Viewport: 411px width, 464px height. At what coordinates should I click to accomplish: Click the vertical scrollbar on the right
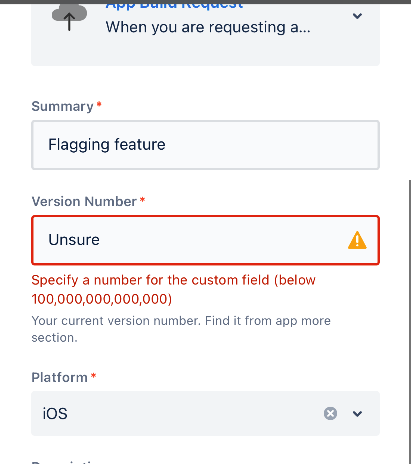pos(409,320)
